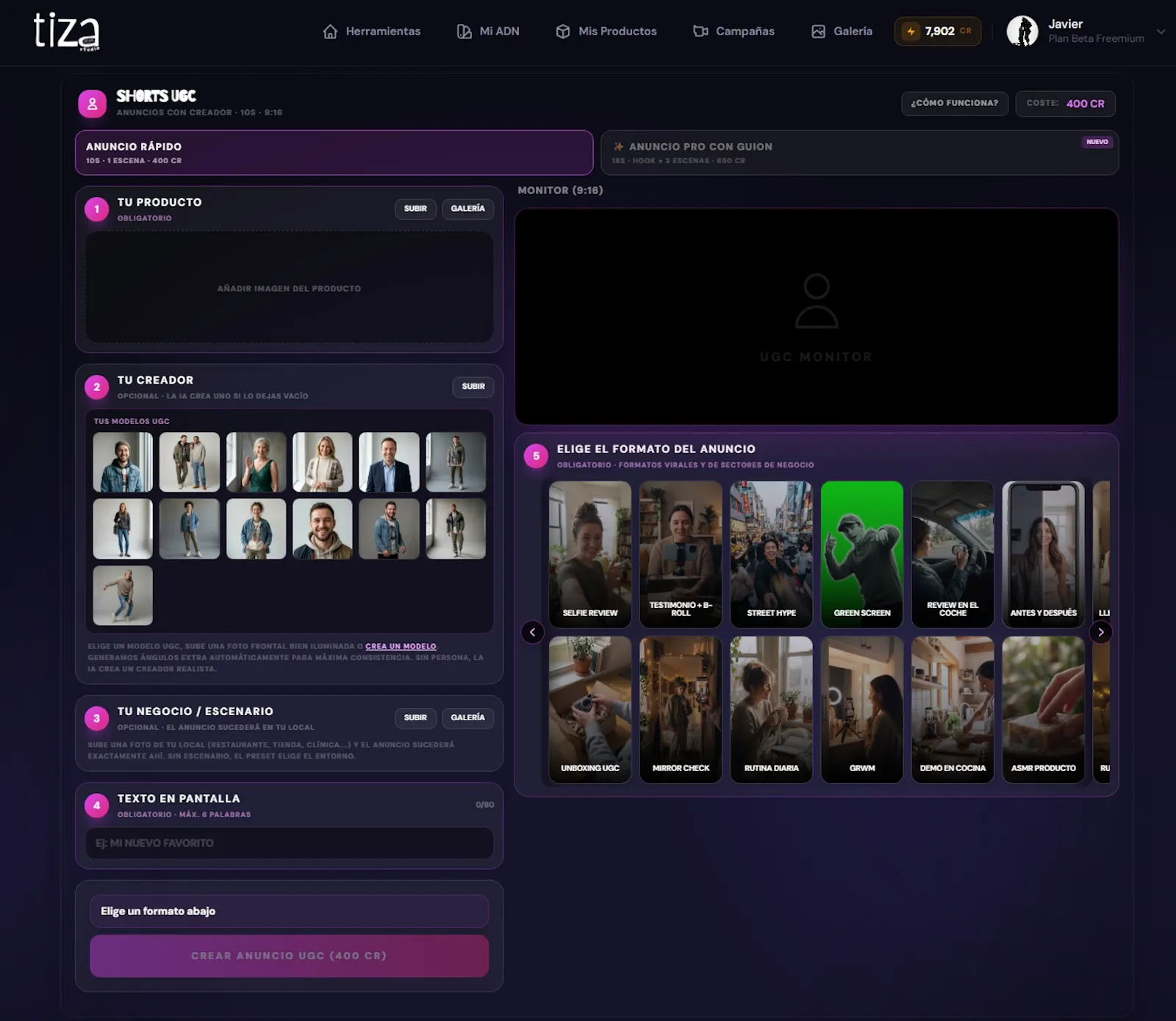Choose the Mirror Check format
The height and width of the screenshot is (1021, 1176).
(x=681, y=710)
